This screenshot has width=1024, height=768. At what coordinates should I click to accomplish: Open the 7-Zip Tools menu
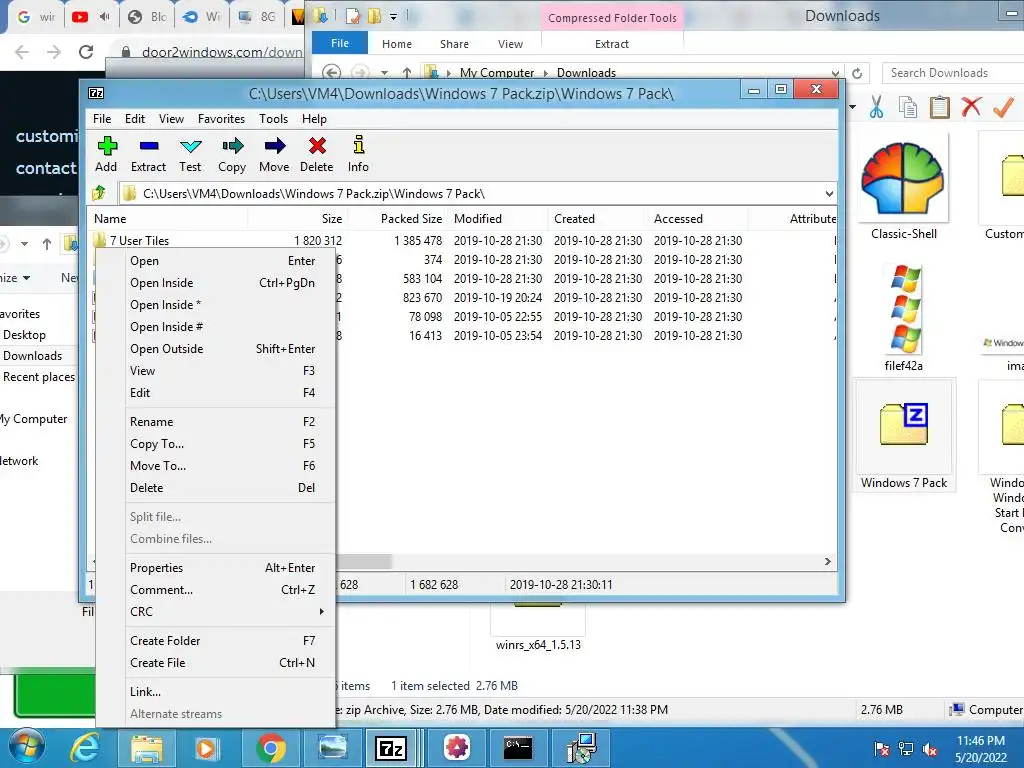click(273, 119)
